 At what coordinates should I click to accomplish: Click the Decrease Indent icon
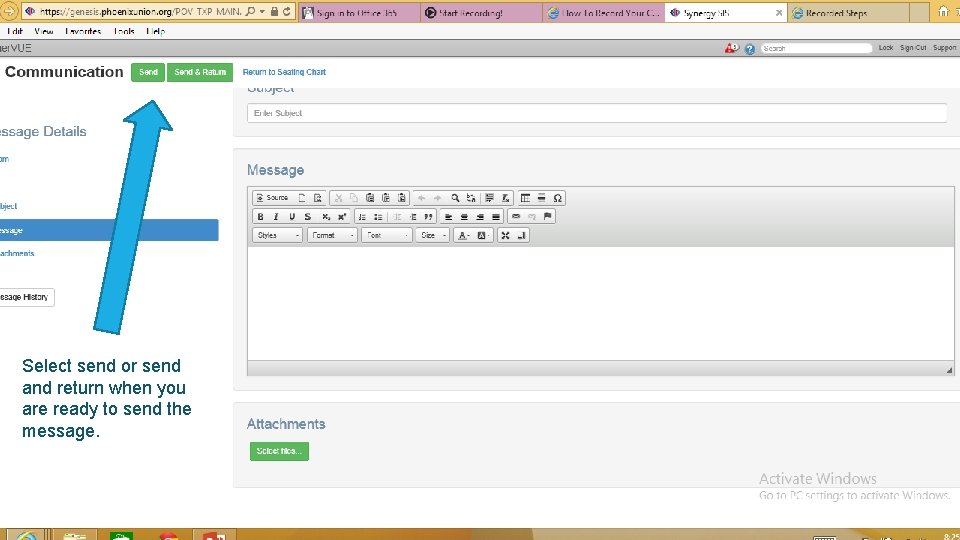[x=397, y=217]
